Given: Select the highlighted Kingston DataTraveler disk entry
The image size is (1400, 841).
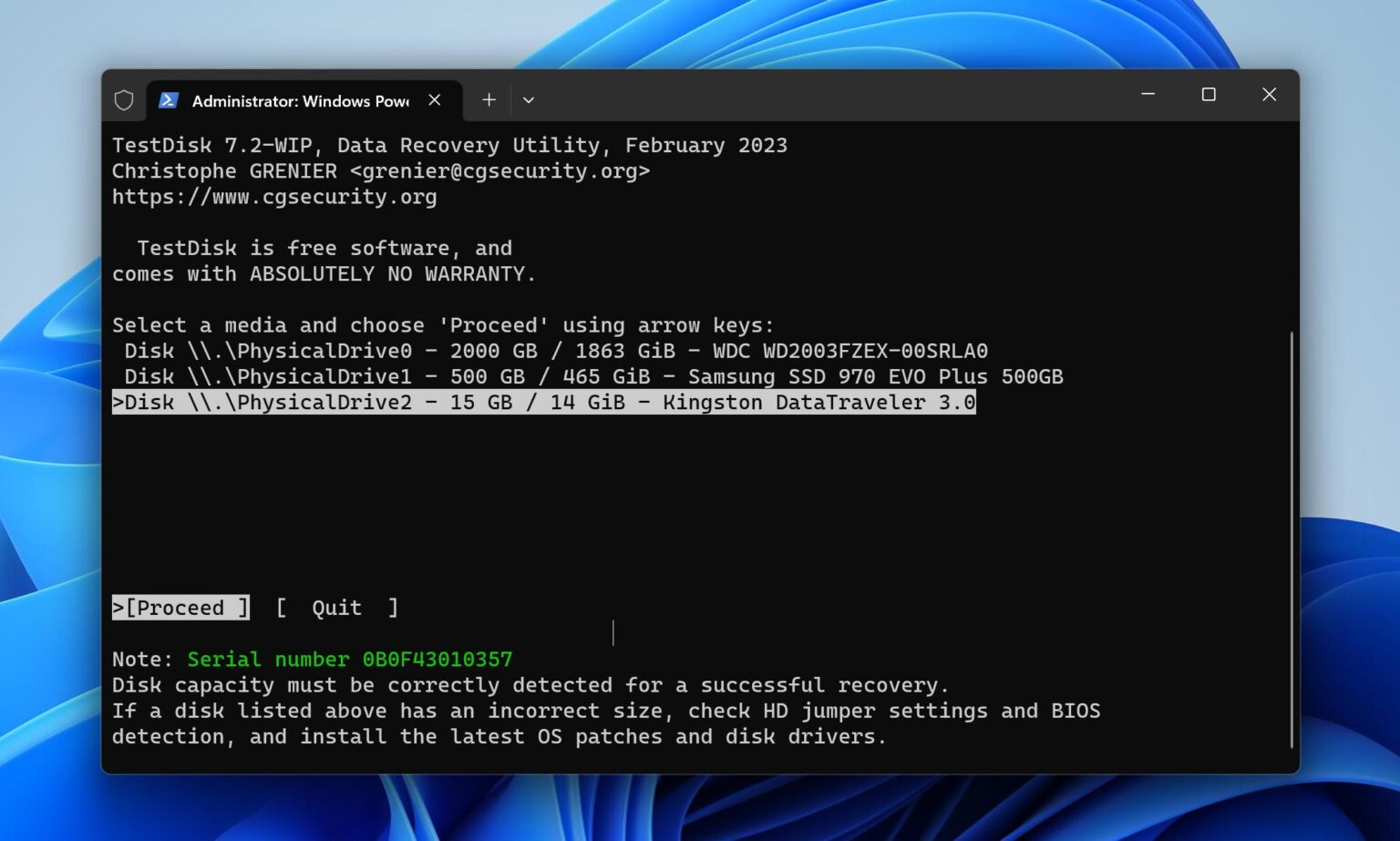Looking at the screenshot, I should [543, 402].
